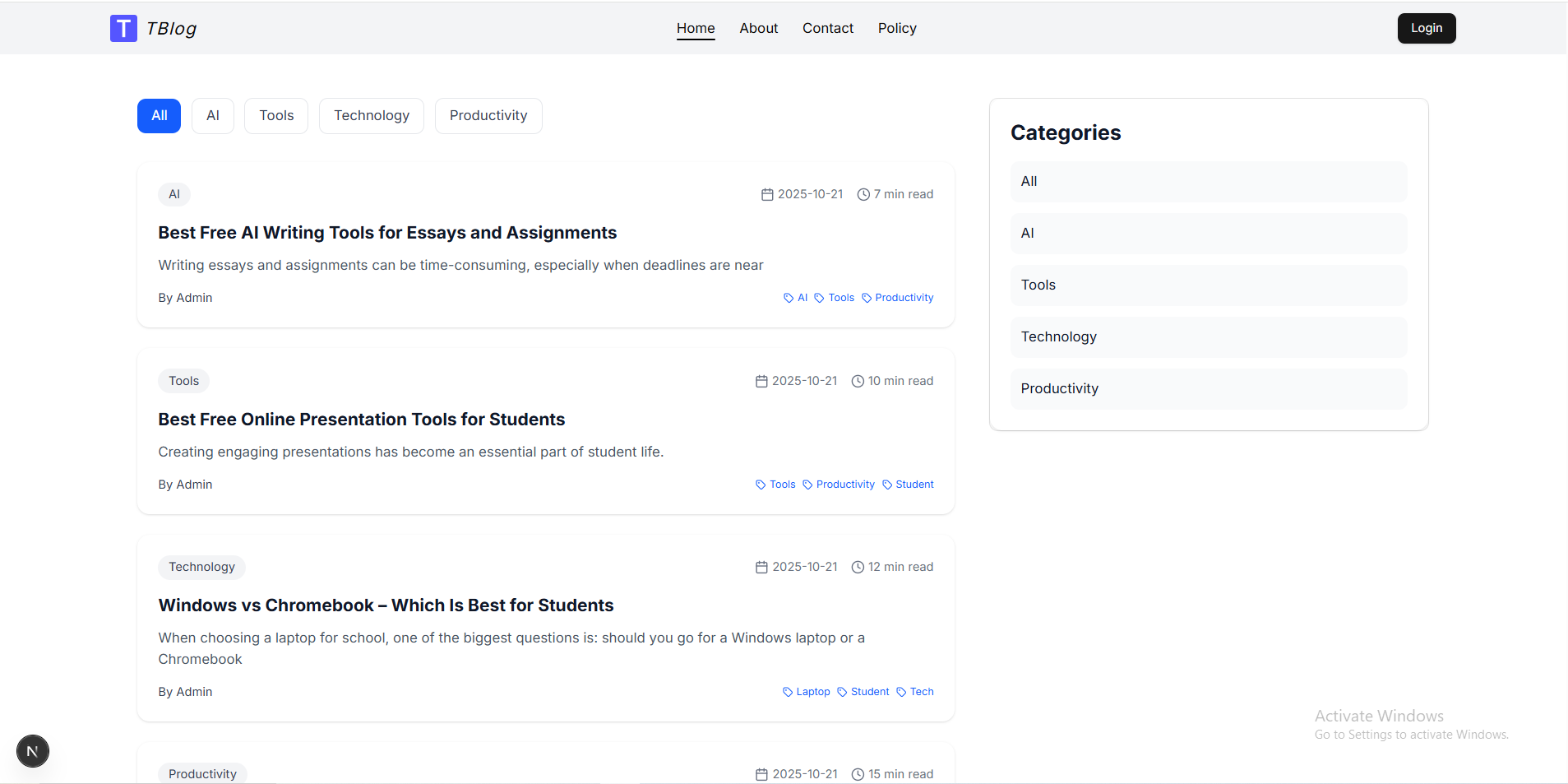The width and height of the screenshot is (1568, 784).
Task: Select the All filter pill
Action: [159, 115]
